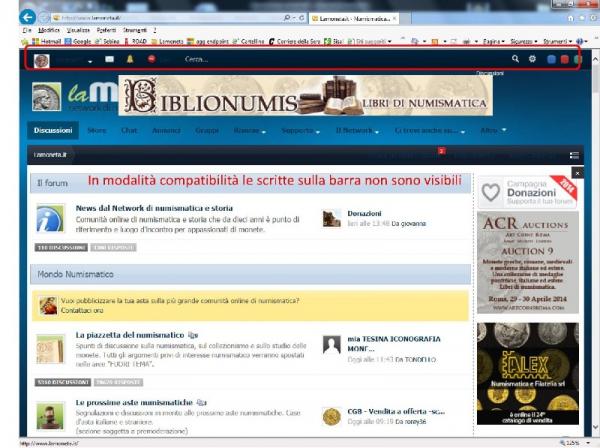The image size is (600, 448).
Task: Open the Hotmail favorites bookmark
Action: click(46, 41)
